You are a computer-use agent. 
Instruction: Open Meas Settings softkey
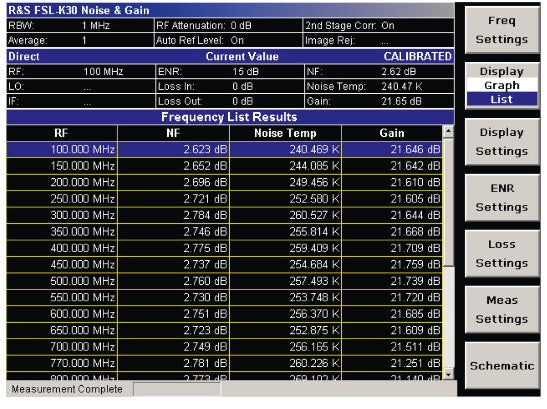coord(502,310)
